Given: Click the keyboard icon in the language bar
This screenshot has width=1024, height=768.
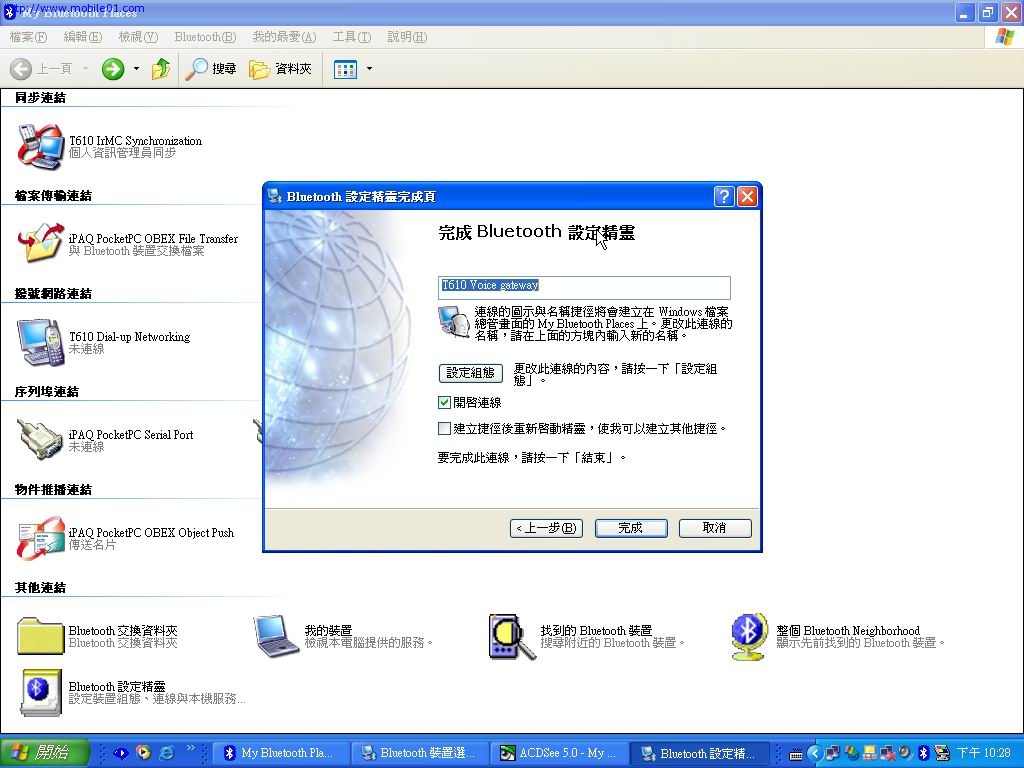Looking at the screenshot, I should pos(795,754).
